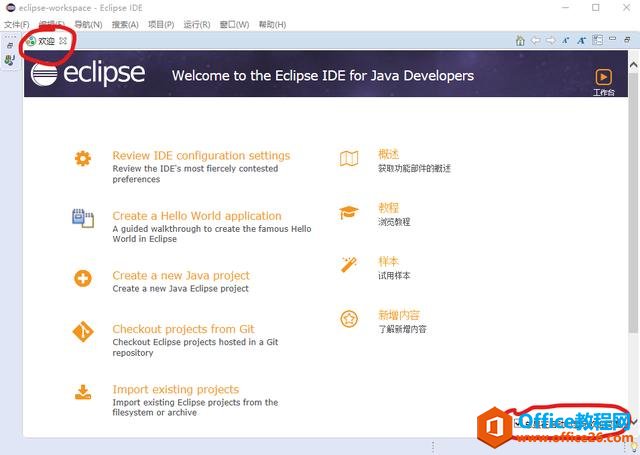The height and width of the screenshot is (455, 640).
Task: Click the restore icon beside minimize in welcome toolbar
Action: coord(627,39)
